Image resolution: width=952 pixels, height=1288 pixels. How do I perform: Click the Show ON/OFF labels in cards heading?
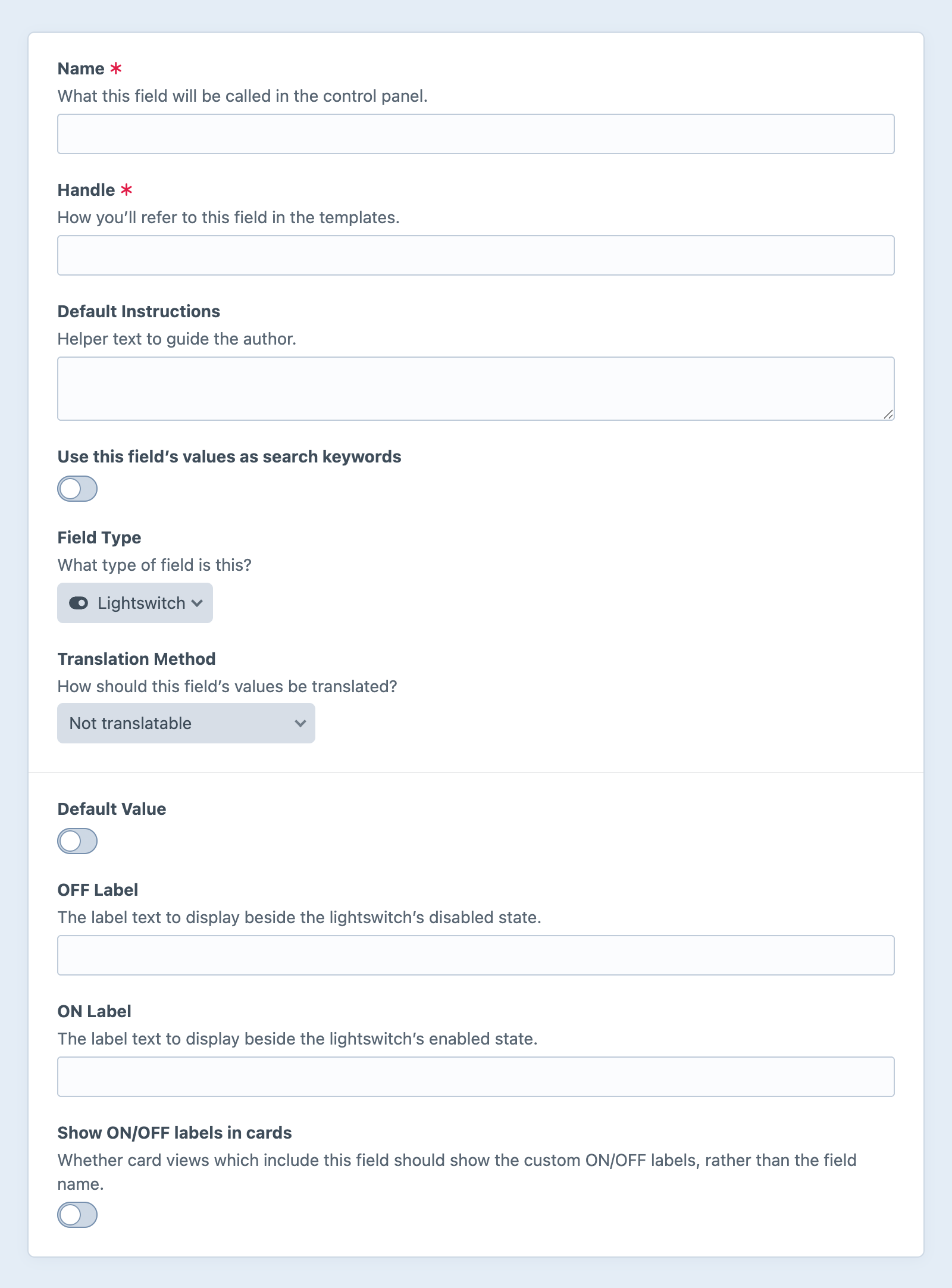tap(174, 1133)
